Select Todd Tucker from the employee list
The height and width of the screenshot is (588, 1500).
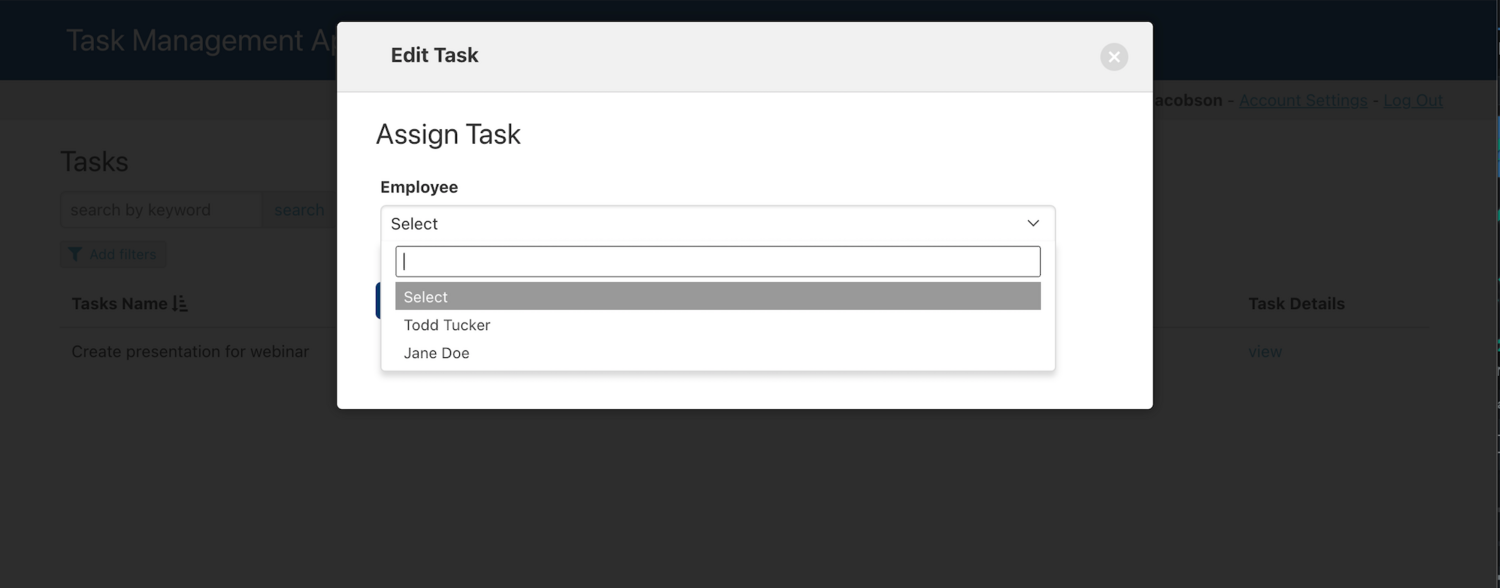447,325
